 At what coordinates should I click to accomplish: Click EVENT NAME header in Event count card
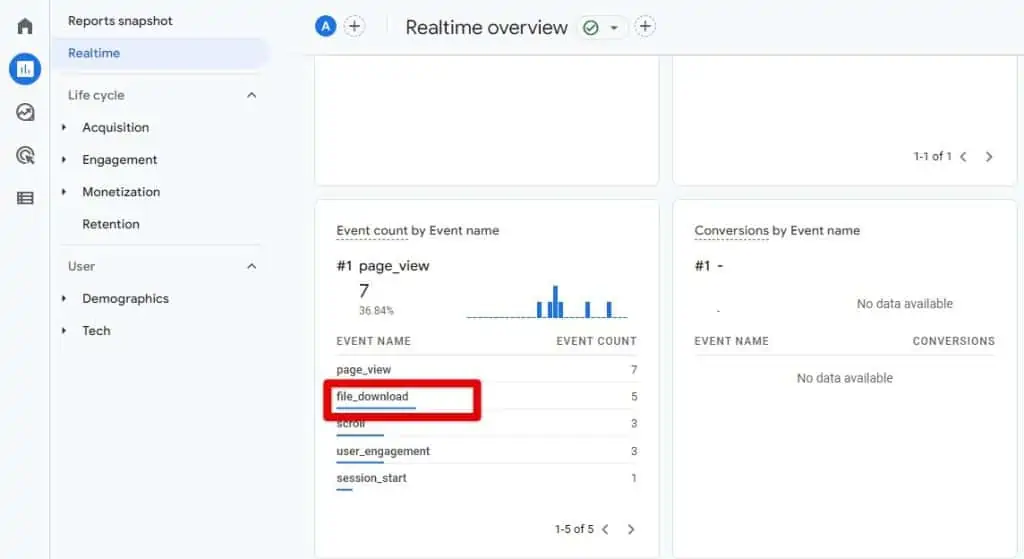(x=374, y=341)
